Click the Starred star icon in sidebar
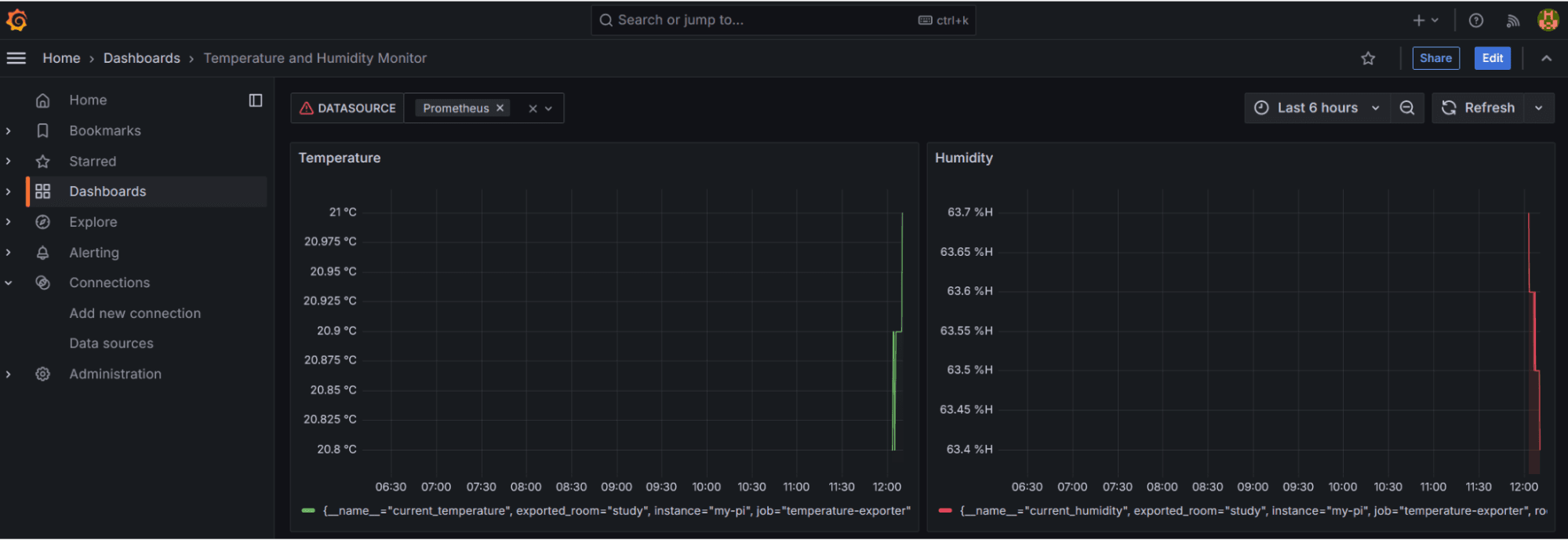This screenshot has width=1568, height=540. tap(43, 161)
